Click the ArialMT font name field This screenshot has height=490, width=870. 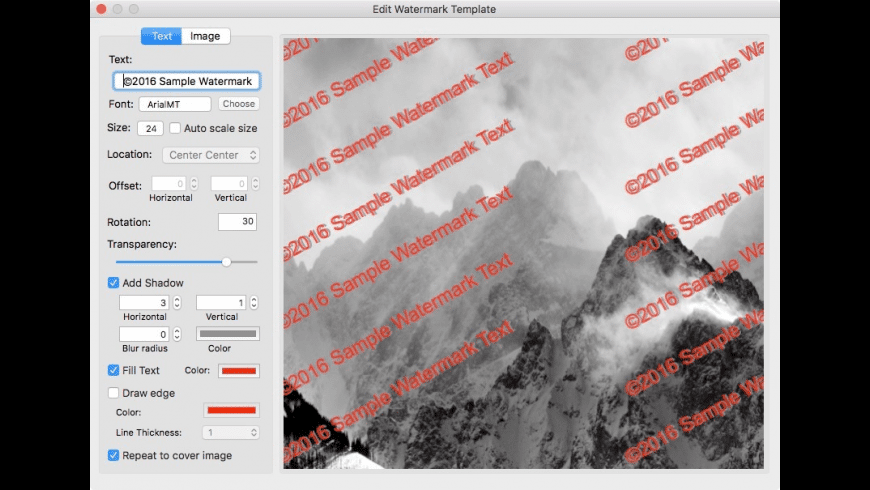tap(175, 104)
